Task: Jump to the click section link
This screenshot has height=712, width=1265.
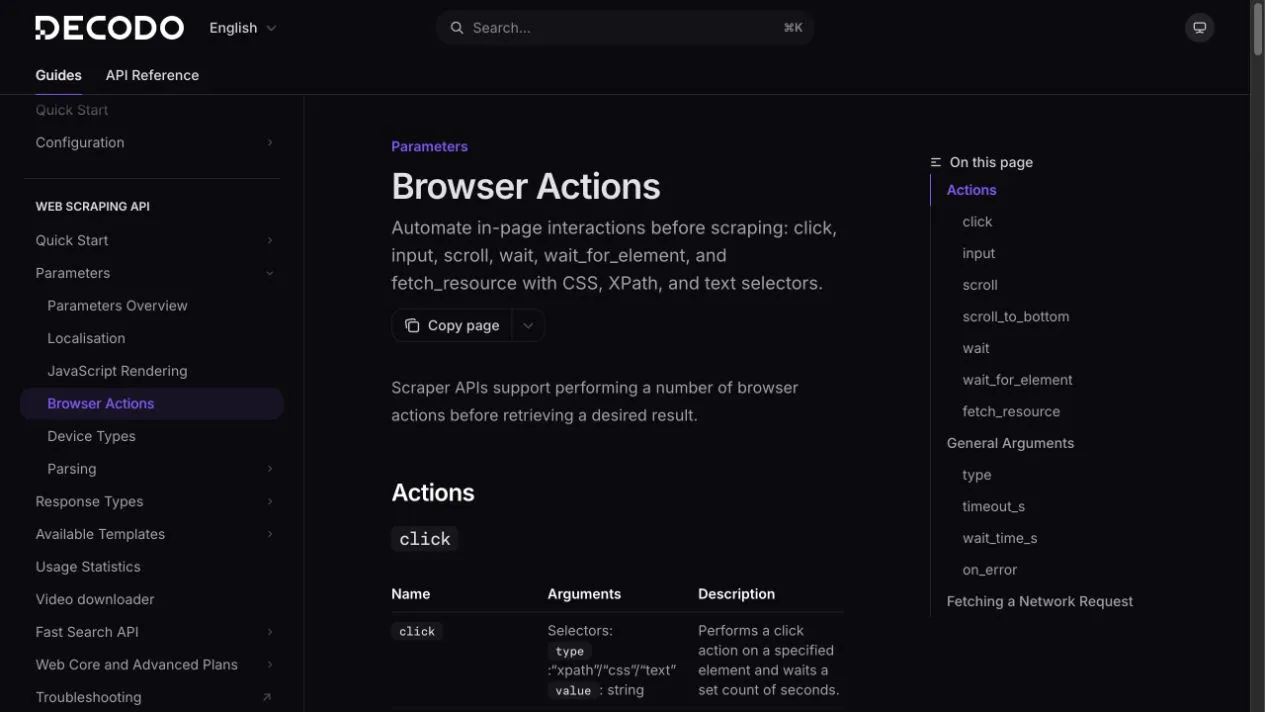Action: [x=977, y=222]
